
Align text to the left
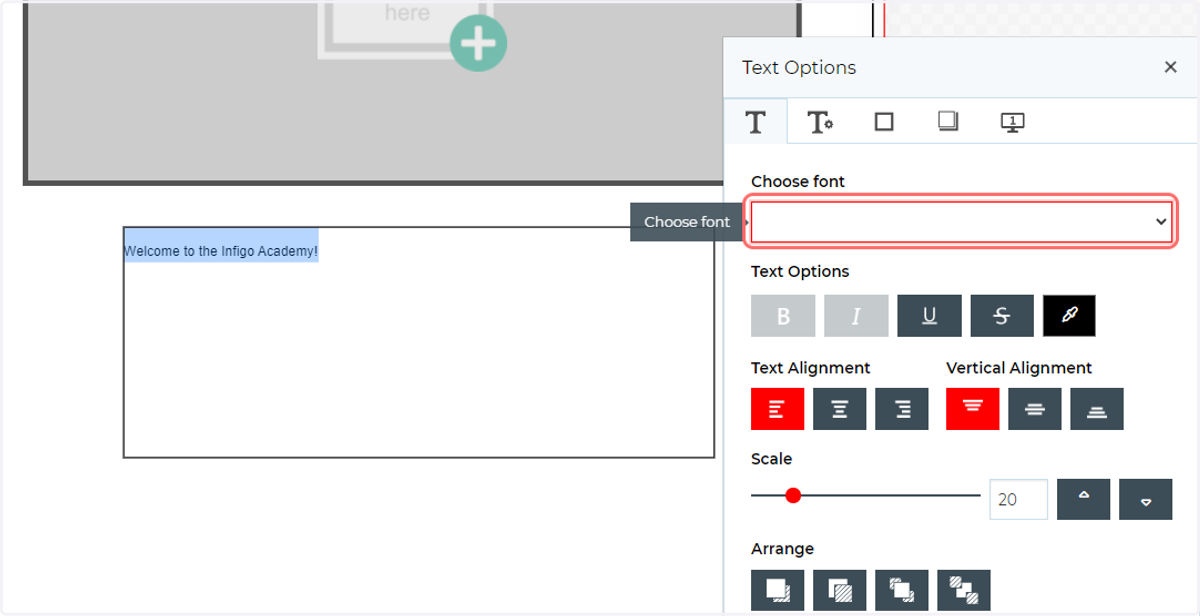(x=777, y=409)
